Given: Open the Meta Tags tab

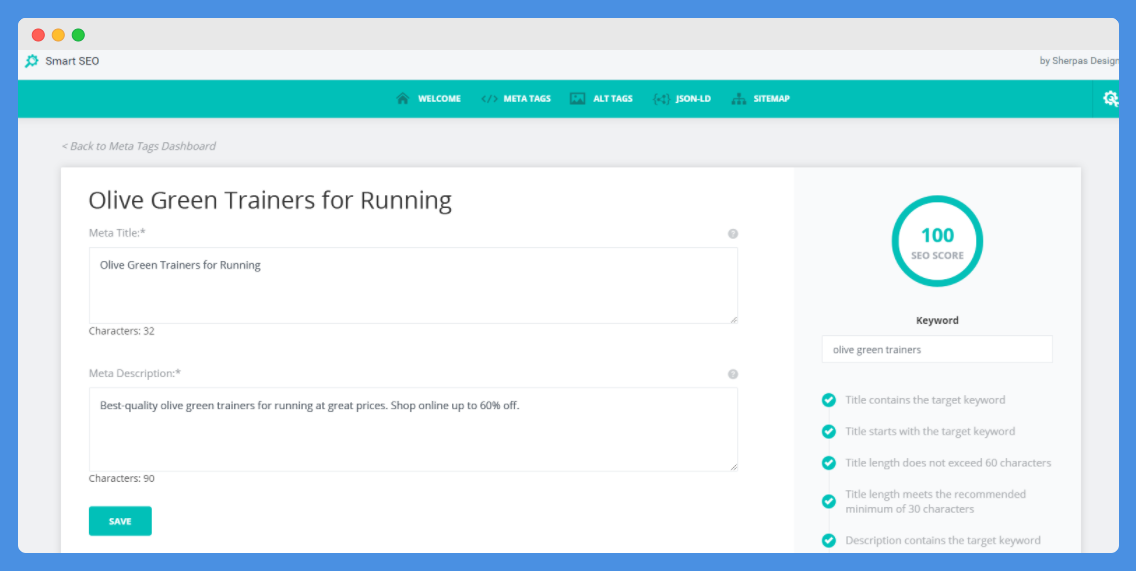Looking at the screenshot, I should (x=516, y=99).
